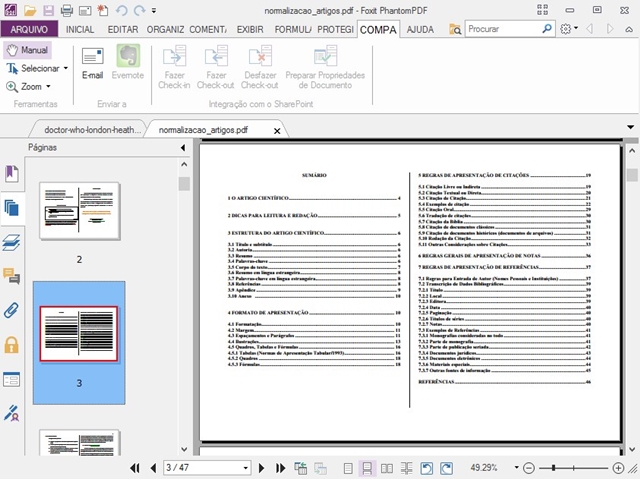640x479 pixels.
Task: Zoom in with the plus button
Action: (x=618, y=468)
